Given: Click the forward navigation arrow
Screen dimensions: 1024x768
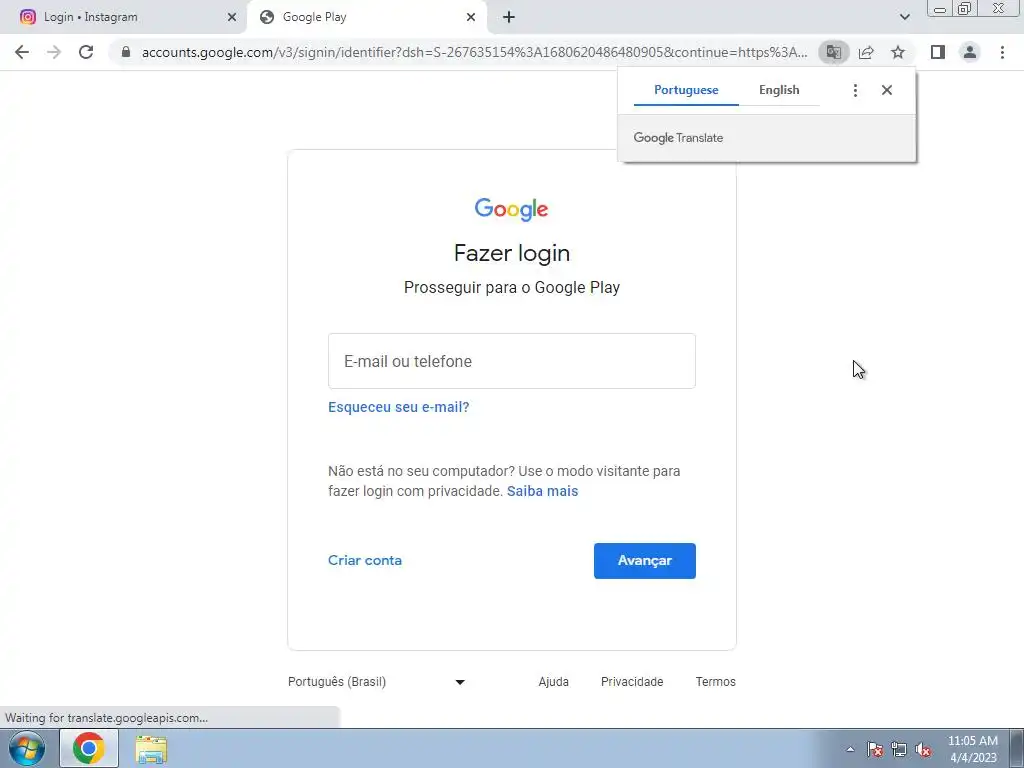Looking at the screenshot, I should coord(54,52).
